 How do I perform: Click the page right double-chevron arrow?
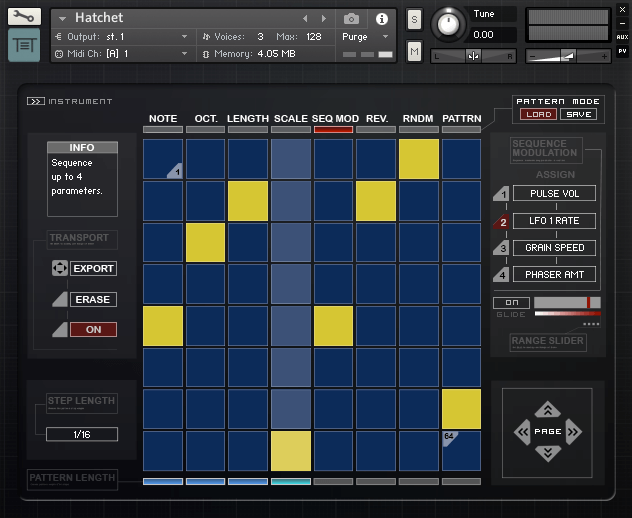pyautogui.click(x=573, y=432)
